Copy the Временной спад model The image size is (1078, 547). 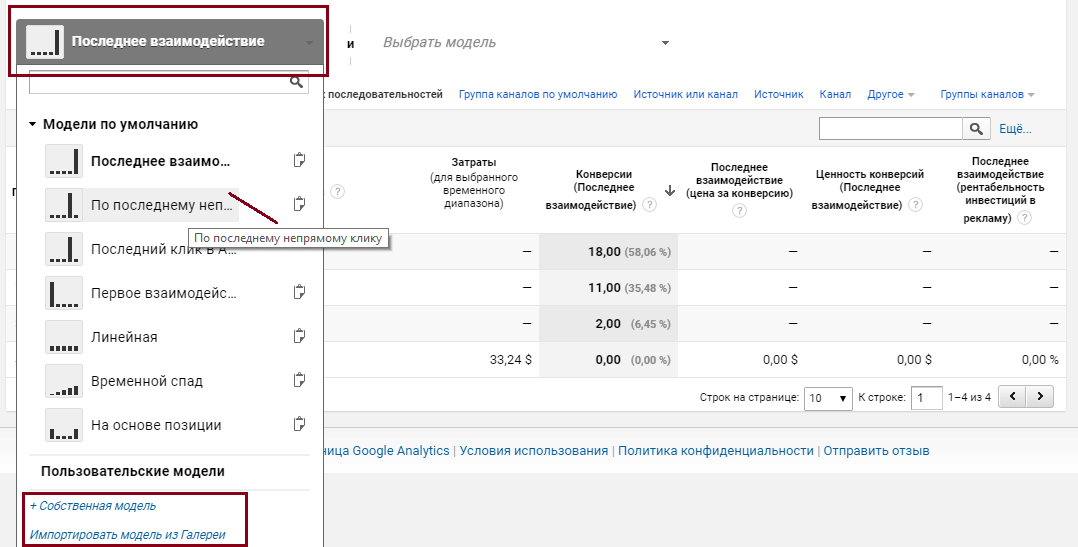pyautogui.click(x=299, y=380)
